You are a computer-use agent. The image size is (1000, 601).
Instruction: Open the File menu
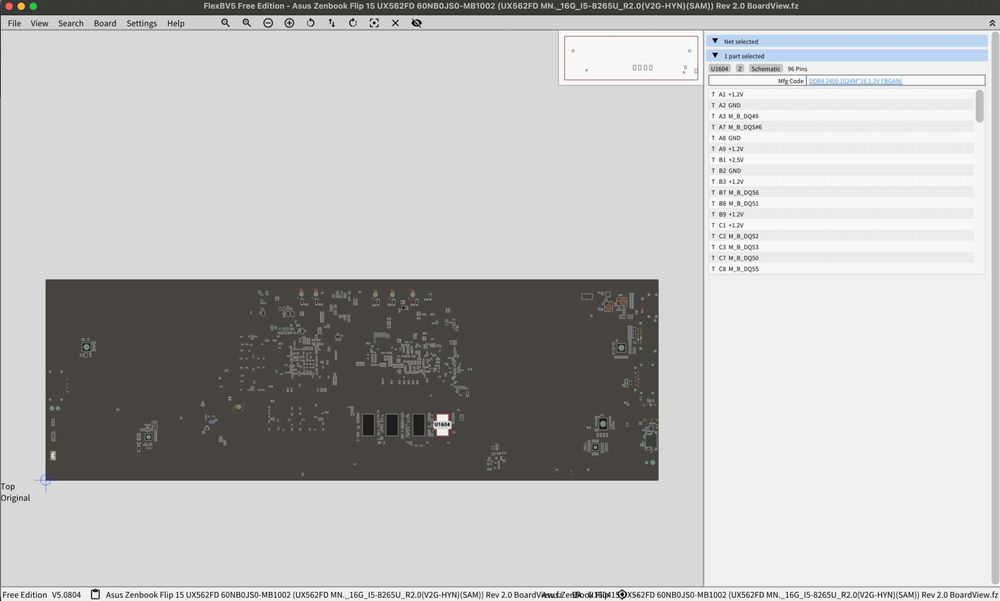pos(14,23)
